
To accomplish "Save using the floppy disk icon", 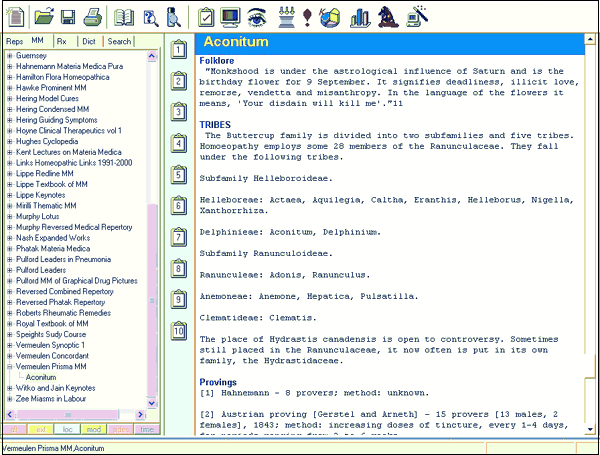I will point(68,17).
